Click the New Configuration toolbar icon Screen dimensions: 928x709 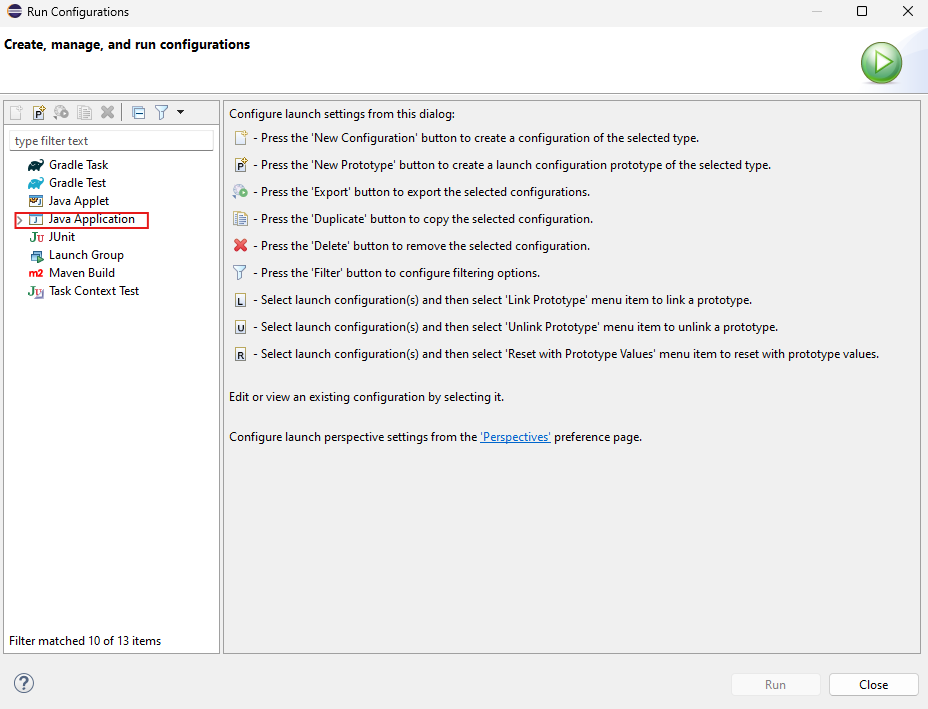click(x=16, y=113)
